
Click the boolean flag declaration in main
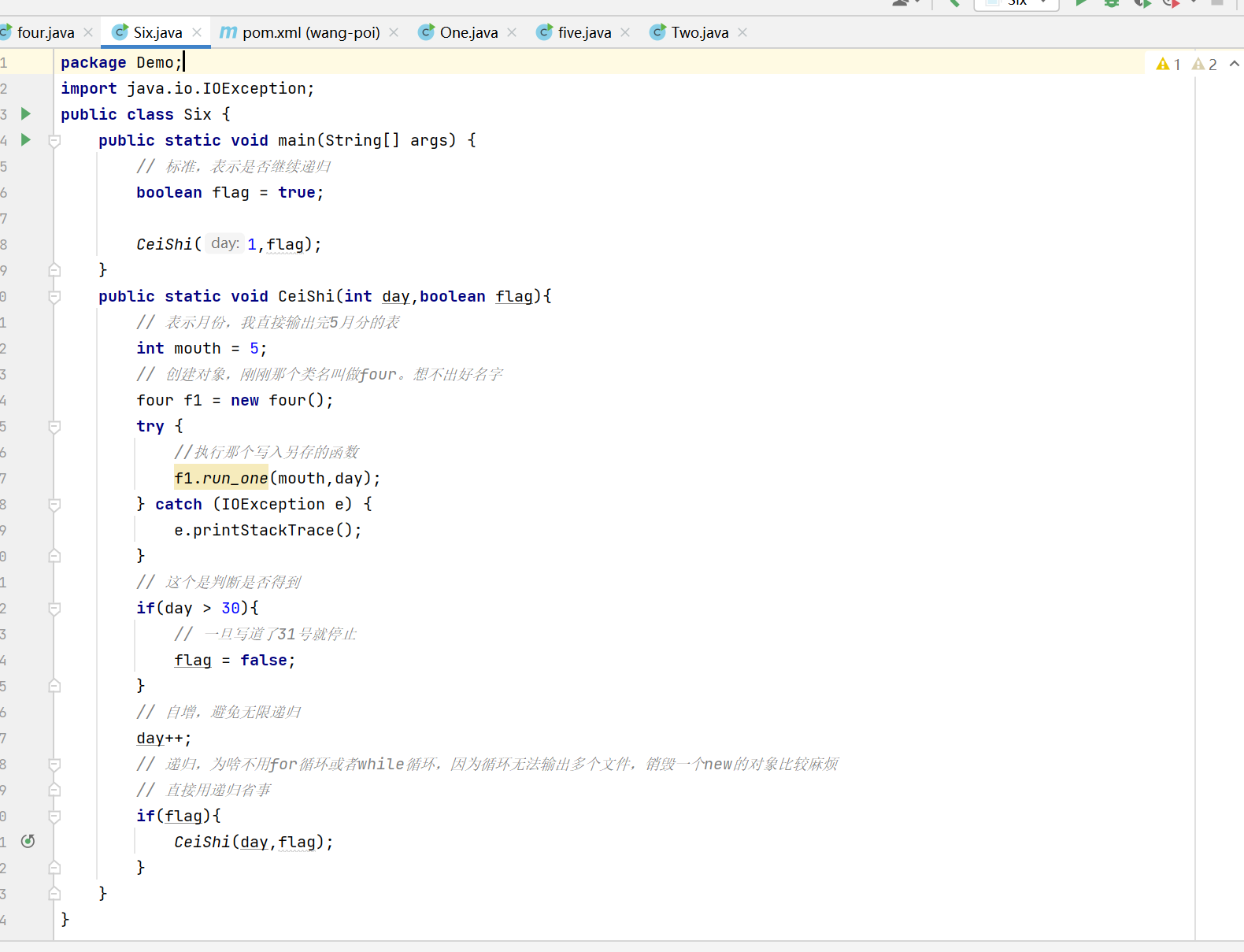pyautogui.click(x=230, y=192)
